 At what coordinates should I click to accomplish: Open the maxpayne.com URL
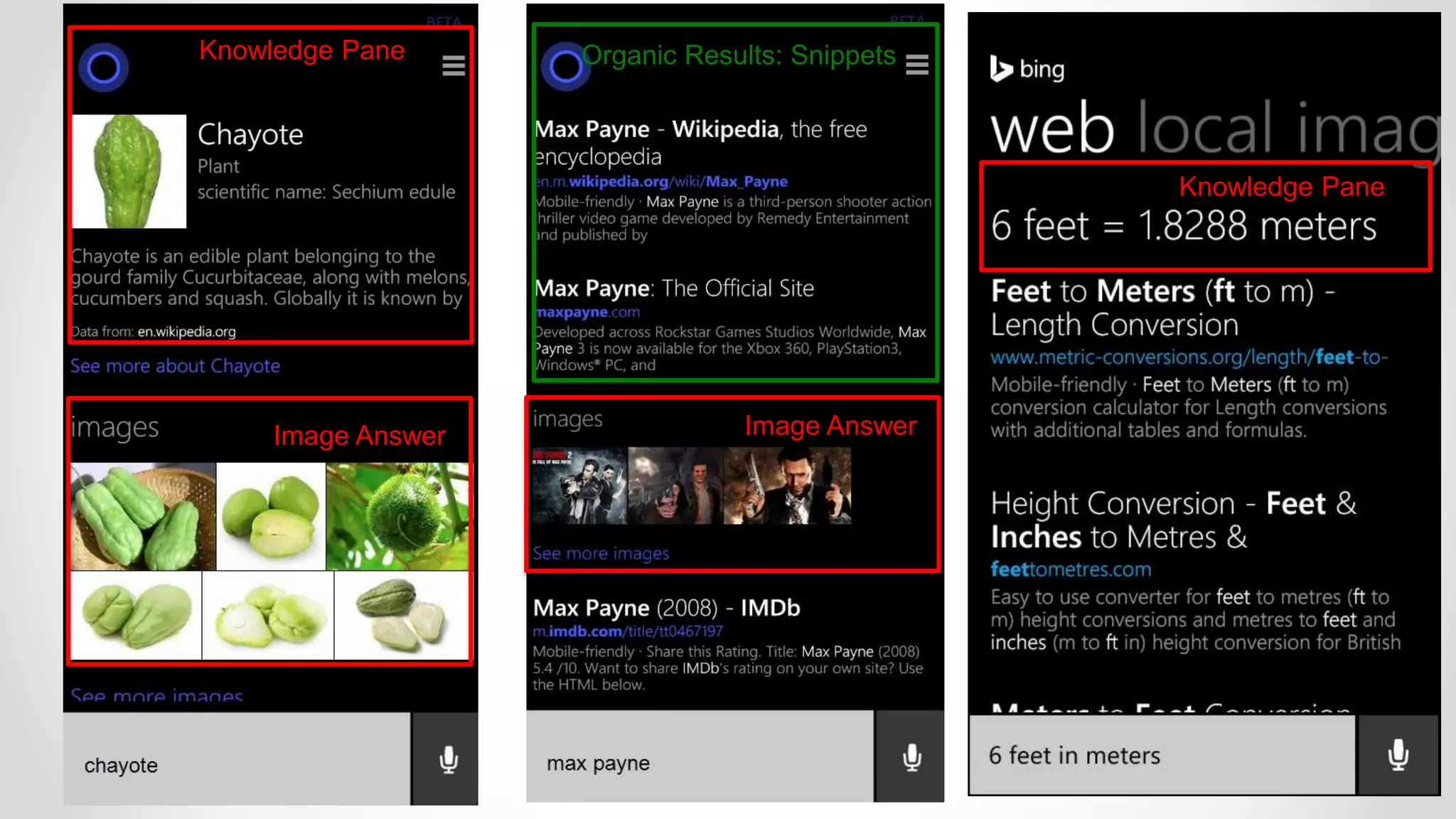[x=587, y=312]
